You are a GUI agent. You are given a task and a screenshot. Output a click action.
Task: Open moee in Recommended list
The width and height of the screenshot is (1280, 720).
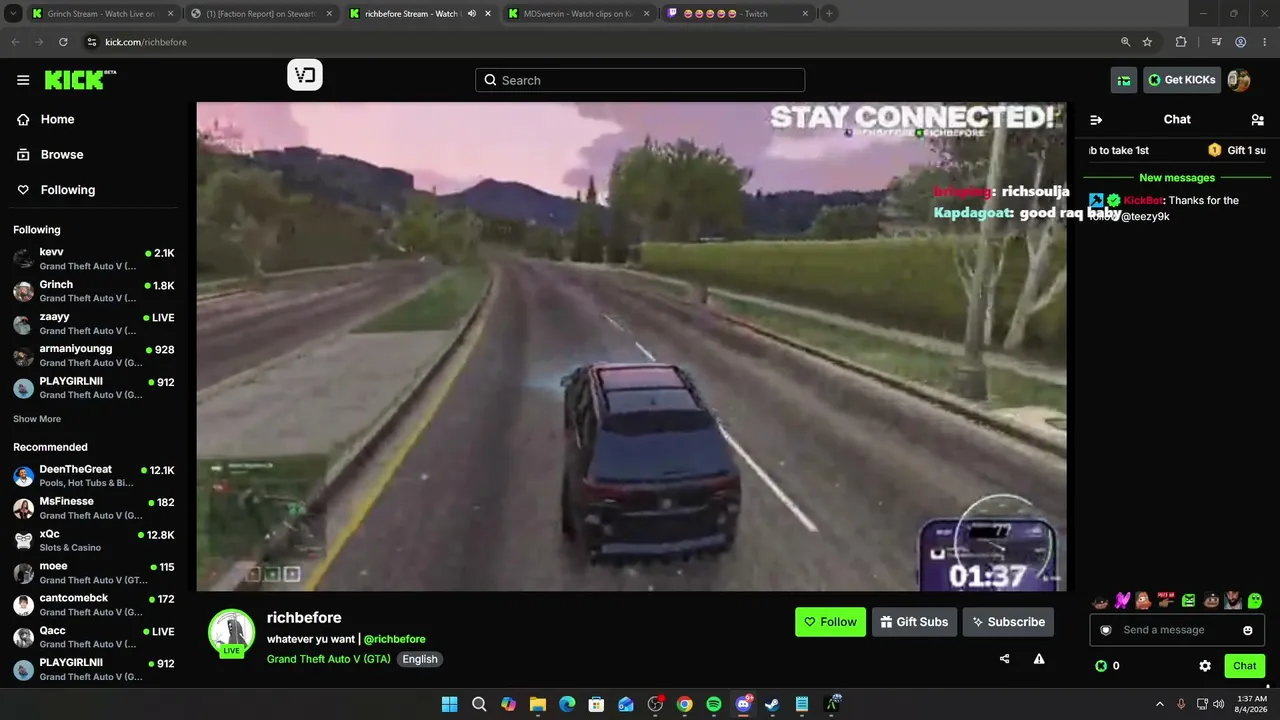(94, 572)
